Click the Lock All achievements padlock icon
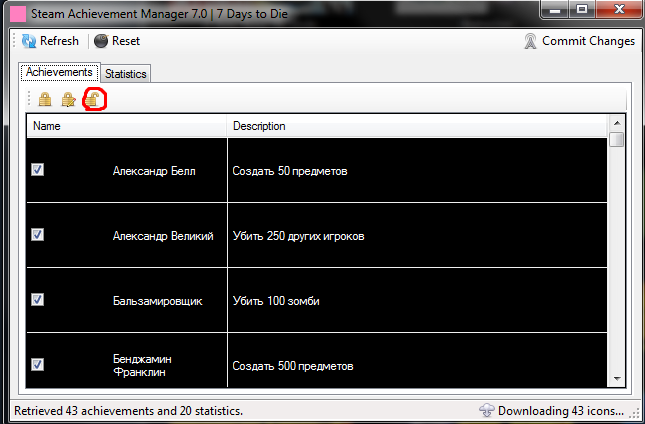Viewport: 645px width, 424px height. click(45, 100)
